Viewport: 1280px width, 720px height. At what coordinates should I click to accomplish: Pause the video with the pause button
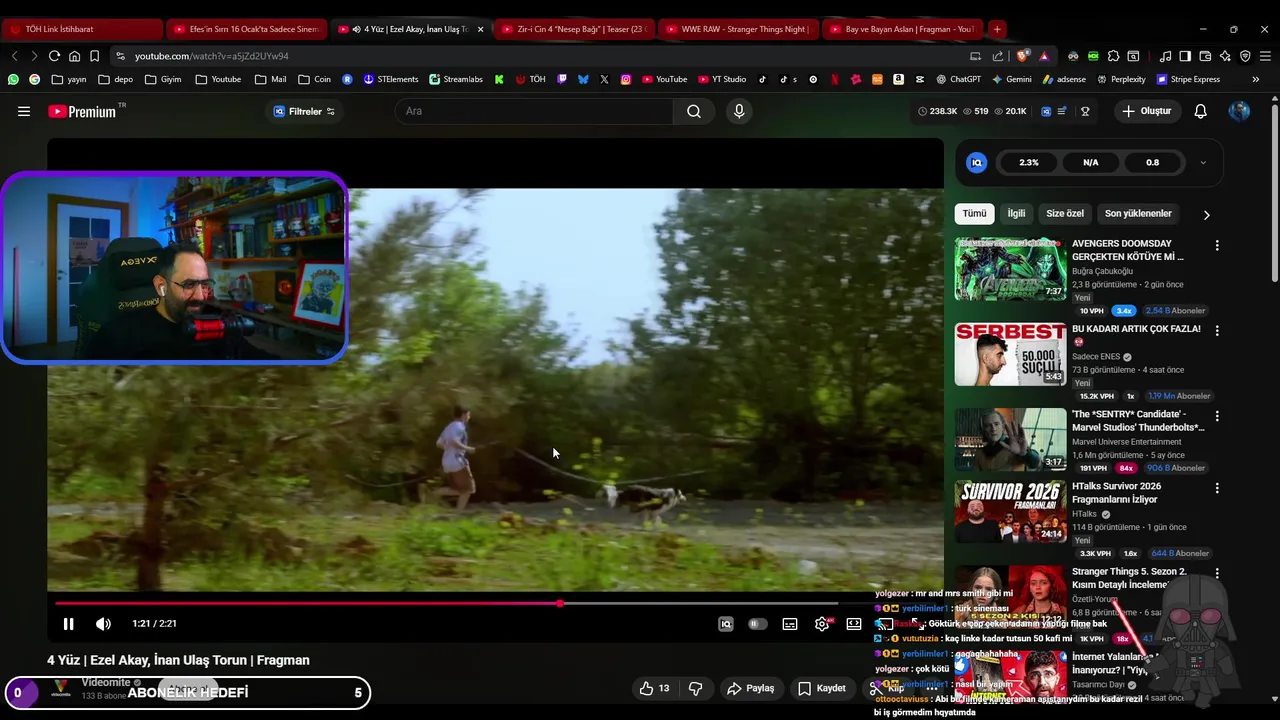click(x=68, y=624)
